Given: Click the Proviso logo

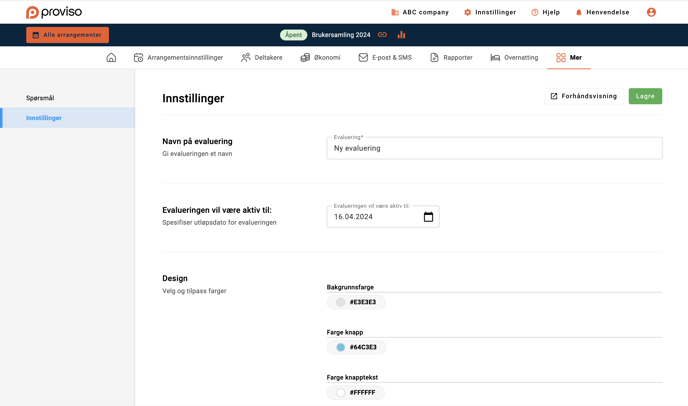Looking at the screenshot, I should point(54,12).
